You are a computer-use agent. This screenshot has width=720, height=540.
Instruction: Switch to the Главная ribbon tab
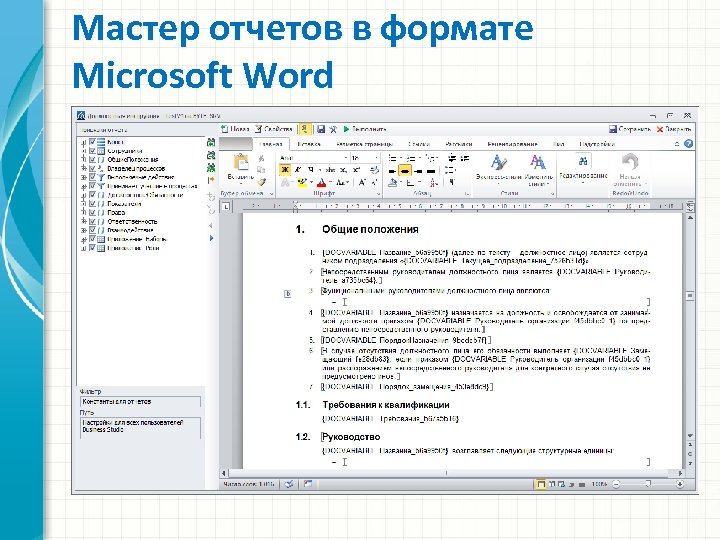click(x=271, y=144)
